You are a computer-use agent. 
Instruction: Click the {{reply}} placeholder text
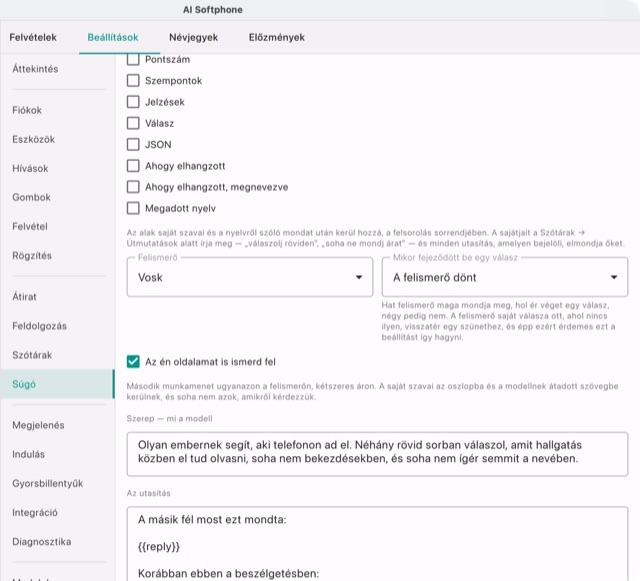click(x=159, y=547)
